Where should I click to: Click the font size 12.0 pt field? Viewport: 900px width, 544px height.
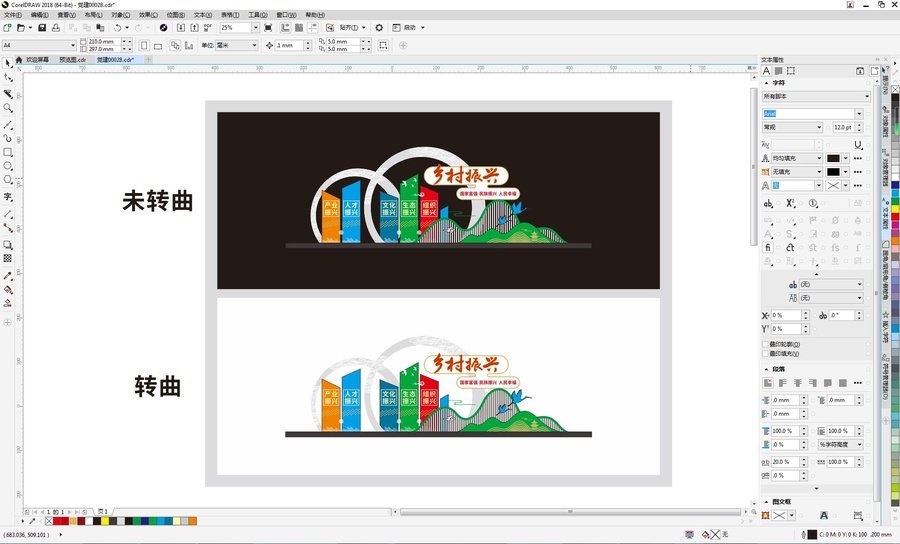(x=843, y=127)
